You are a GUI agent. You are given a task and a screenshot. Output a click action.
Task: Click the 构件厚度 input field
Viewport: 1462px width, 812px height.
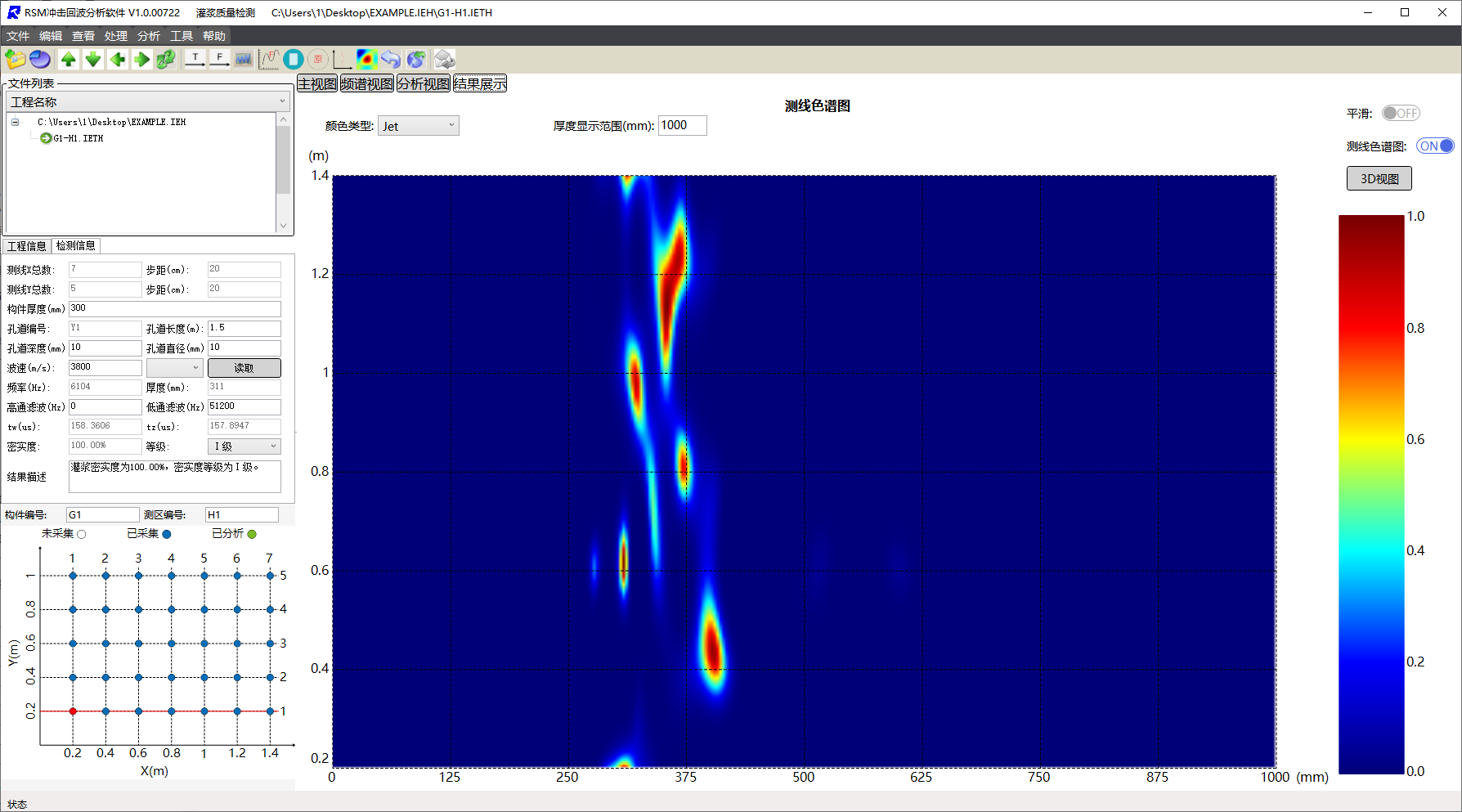(175, 309)
